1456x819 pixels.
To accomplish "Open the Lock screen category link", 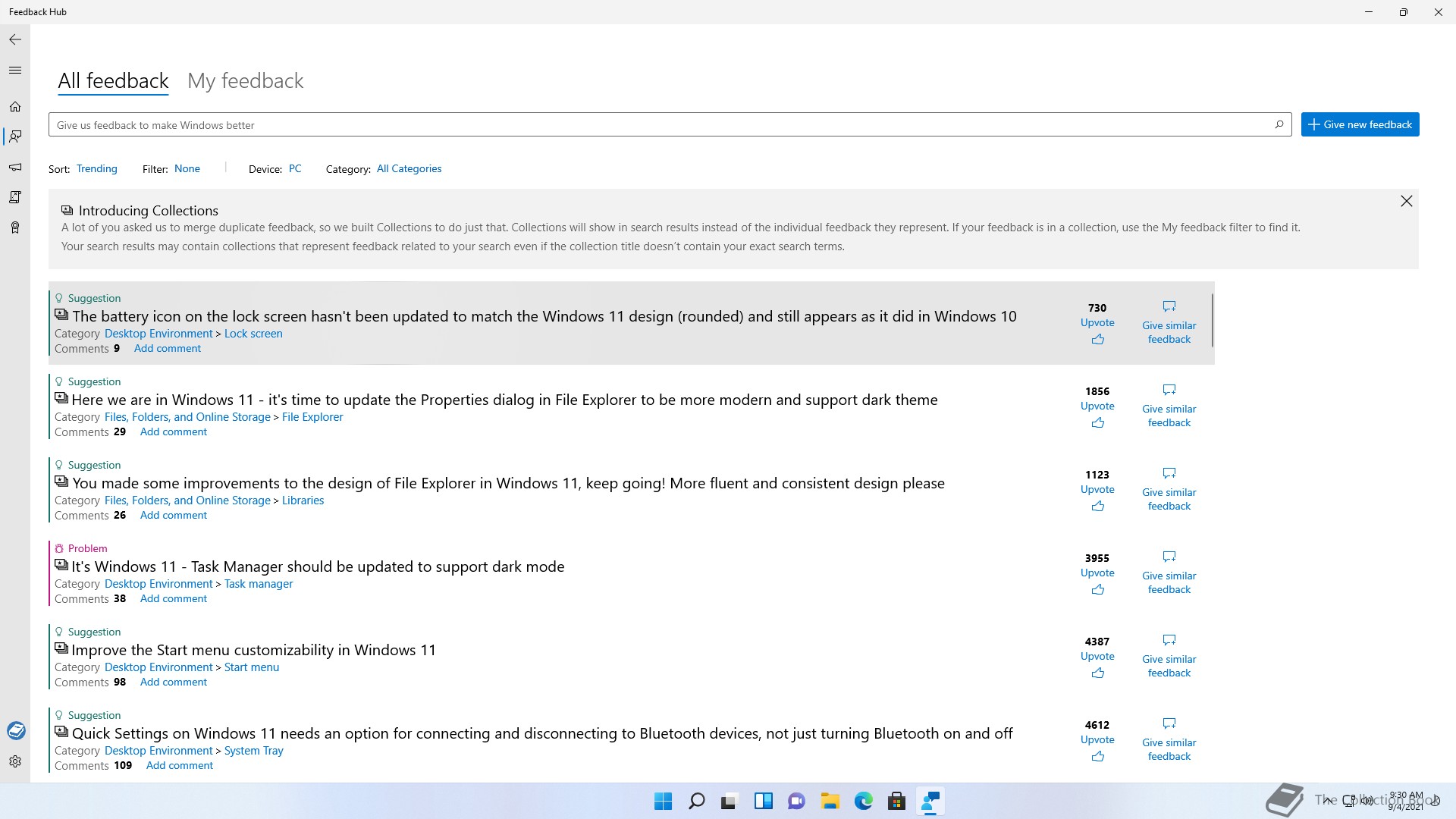I will [253, 334].
